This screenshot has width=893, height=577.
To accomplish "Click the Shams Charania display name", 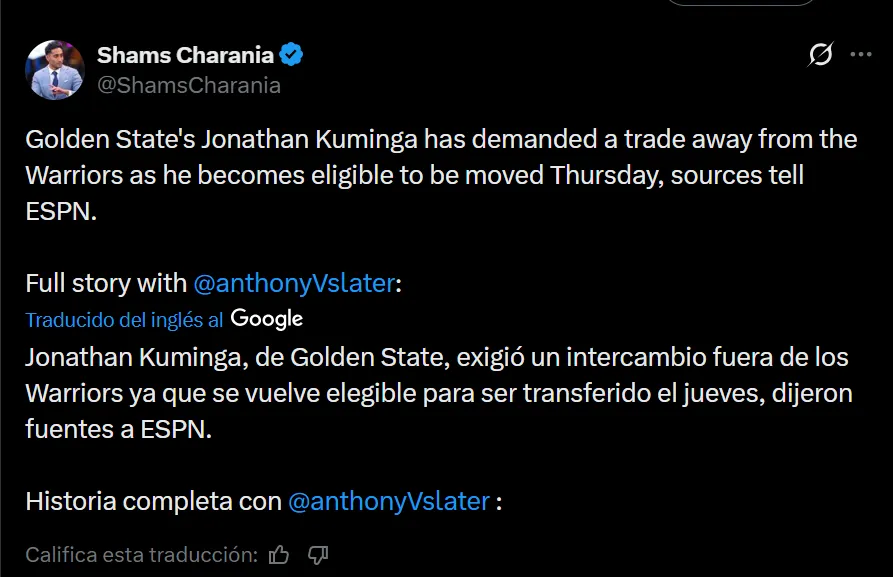I will point(183,56).
